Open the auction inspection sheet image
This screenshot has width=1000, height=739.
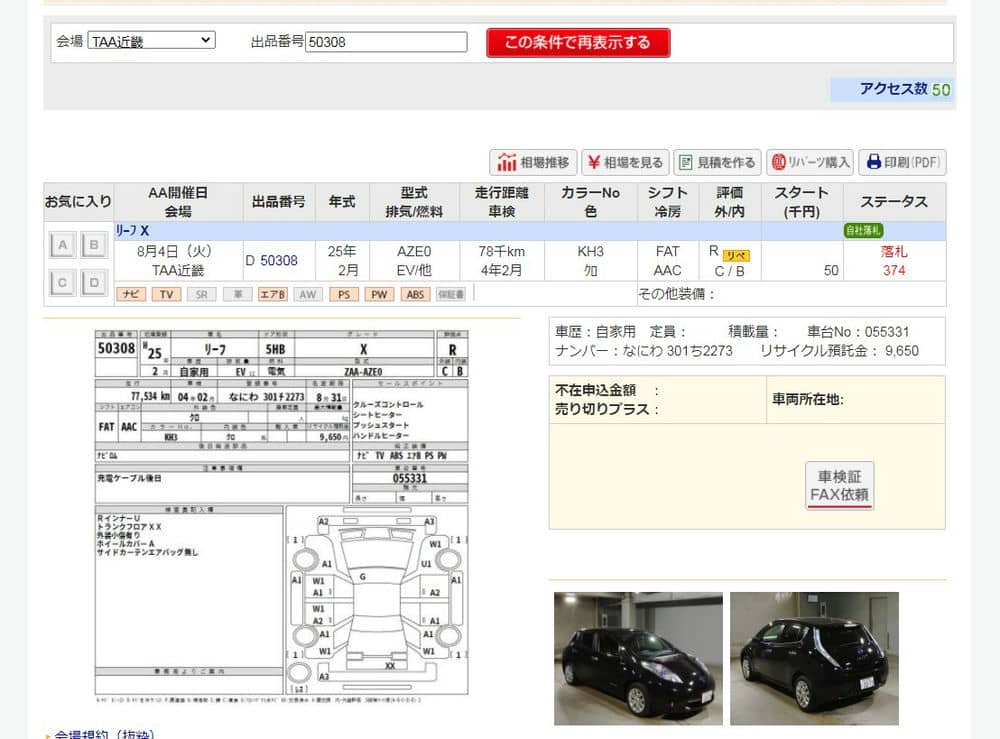pyautogui.click(x=281, y=512)
